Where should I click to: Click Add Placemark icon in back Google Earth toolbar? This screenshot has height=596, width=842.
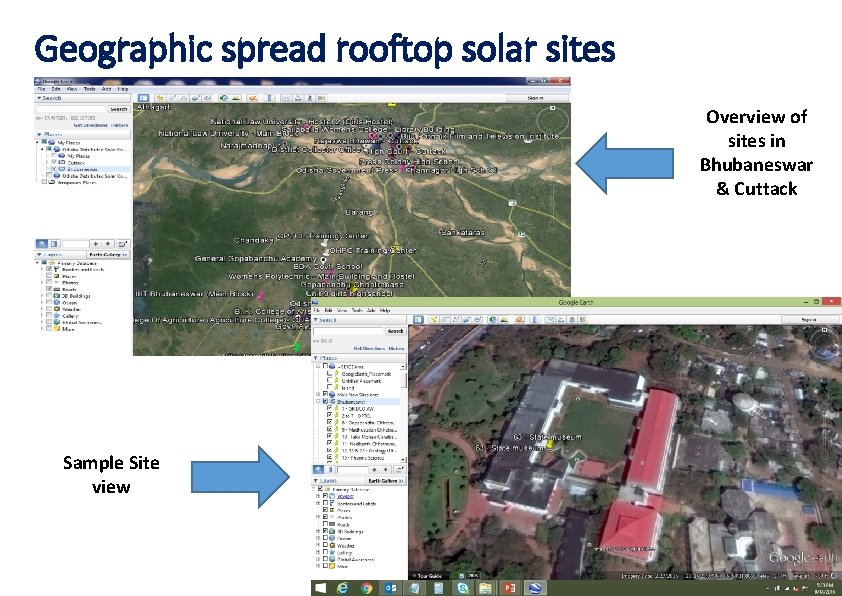160,98
